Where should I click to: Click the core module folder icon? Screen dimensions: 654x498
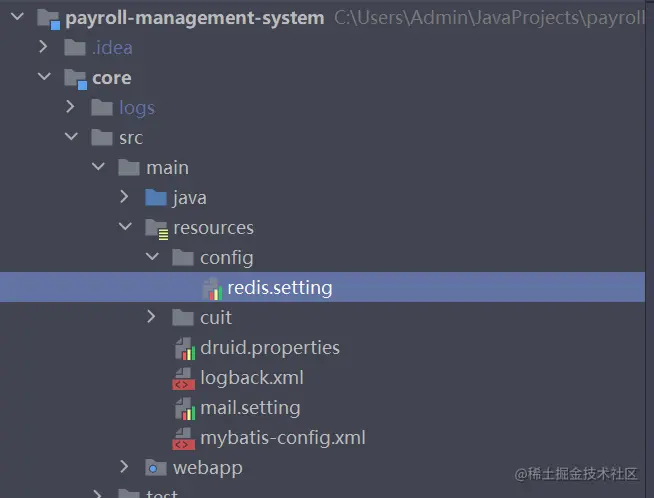pos(76,79)
